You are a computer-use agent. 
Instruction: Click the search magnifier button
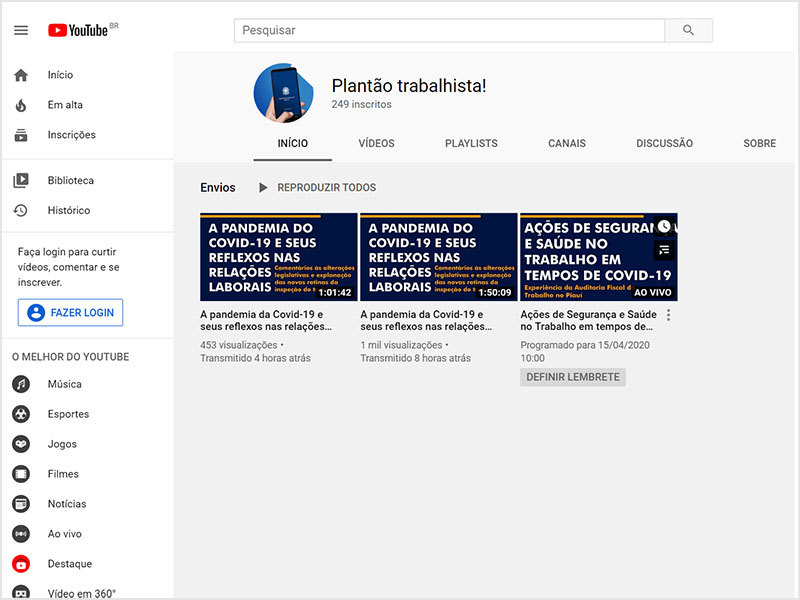tap(688, 30)
